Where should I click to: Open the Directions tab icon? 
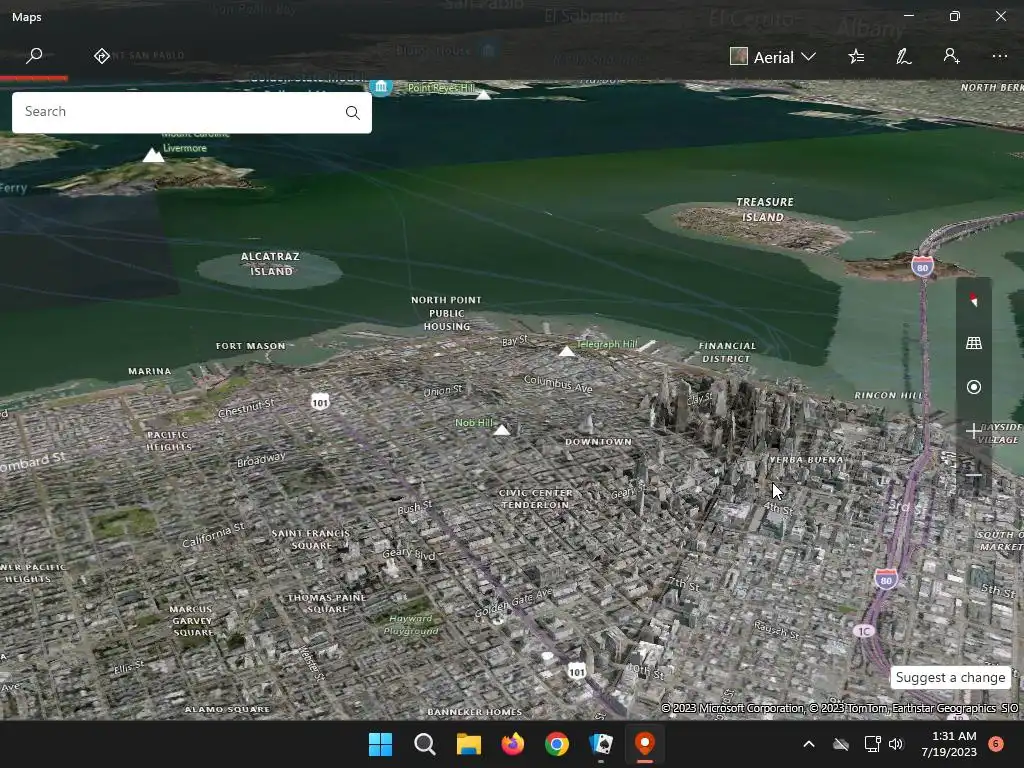coord(102,56)
